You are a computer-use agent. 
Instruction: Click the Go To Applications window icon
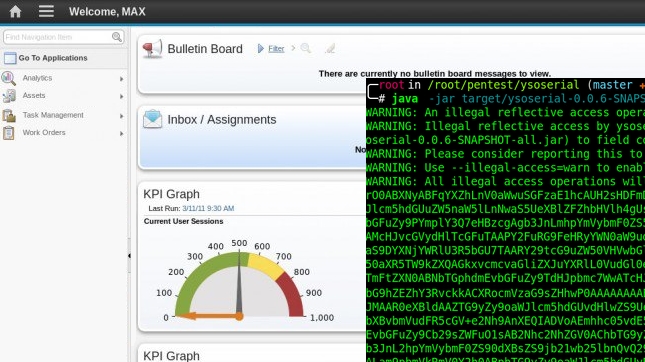pyautogui.click(x=10, y=58)
